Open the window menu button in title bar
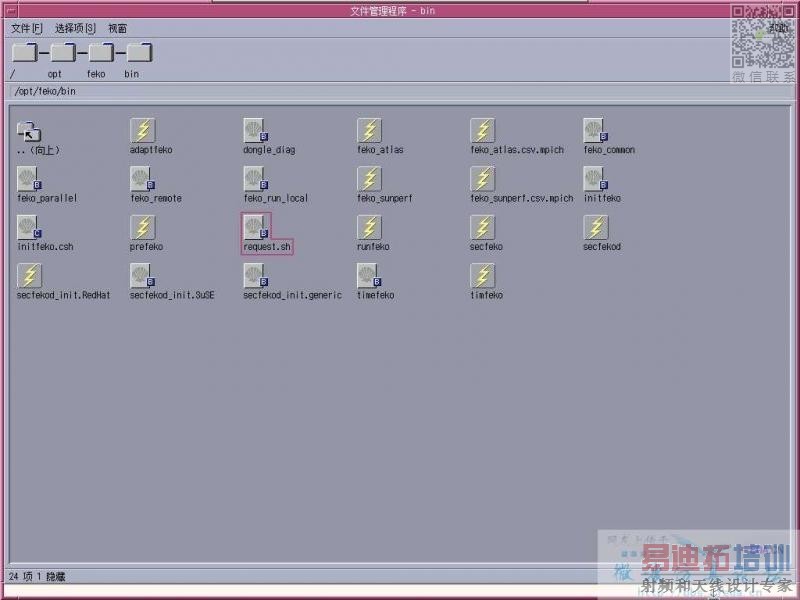Screen dimensions: 800x600 pos(11,11)
